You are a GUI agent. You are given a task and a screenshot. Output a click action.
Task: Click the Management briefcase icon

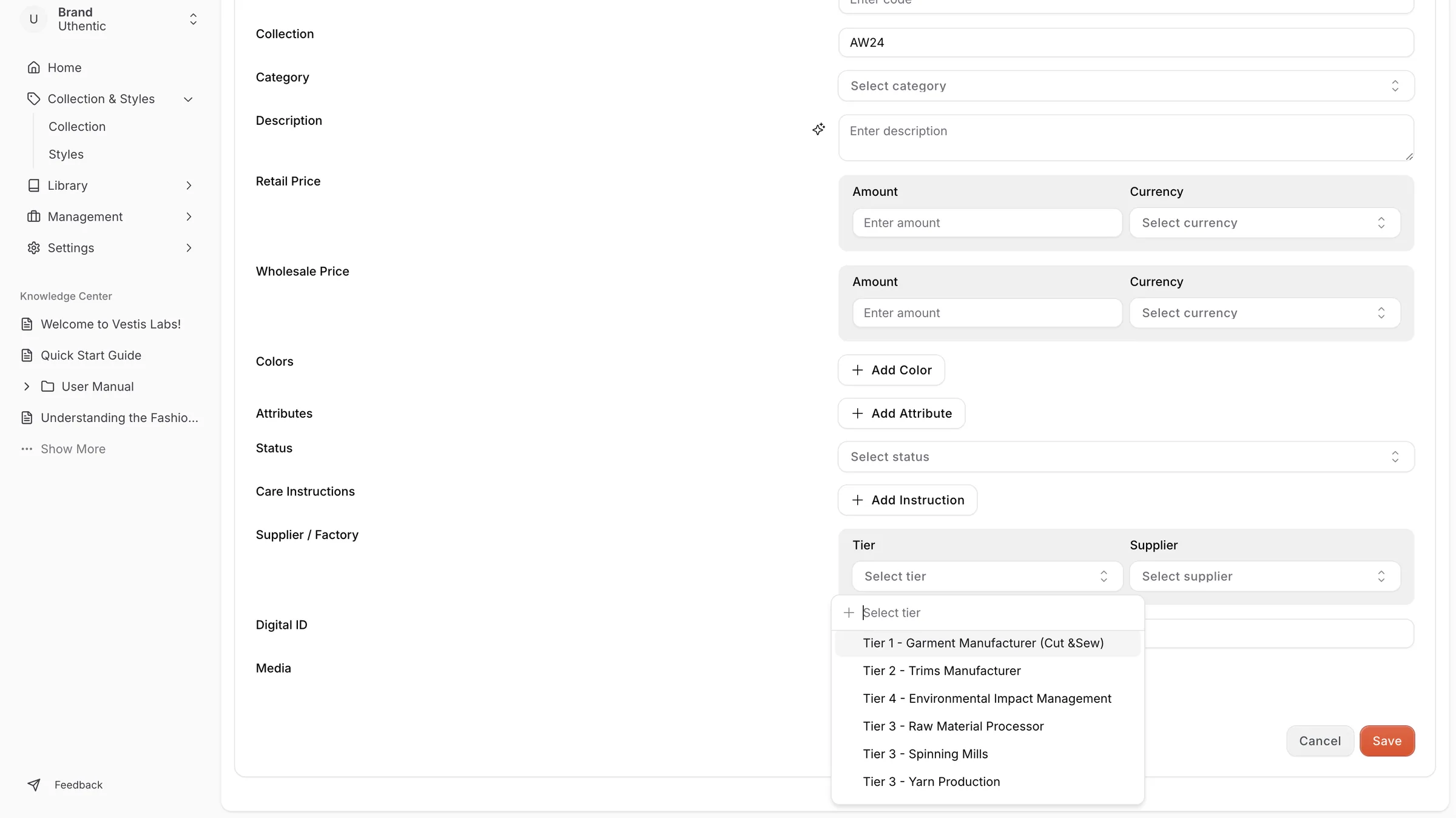click(34, 216)
